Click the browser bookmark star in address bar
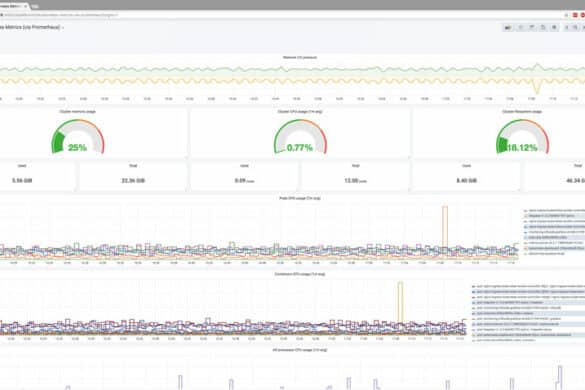The height and width of the screenshot is (390, 585). tap(566, 15)
